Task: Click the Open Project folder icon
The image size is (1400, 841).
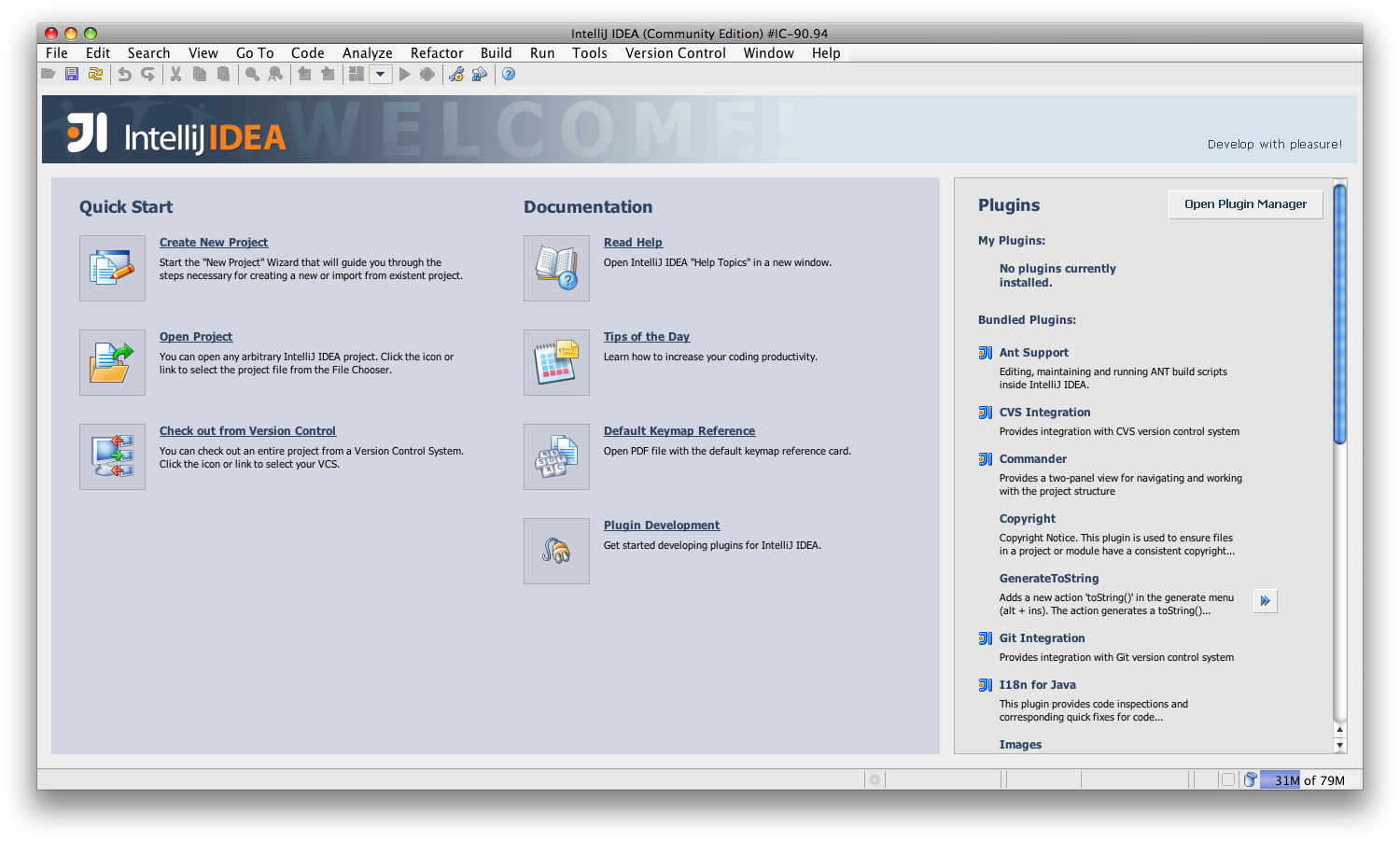Action: [112, 362]
